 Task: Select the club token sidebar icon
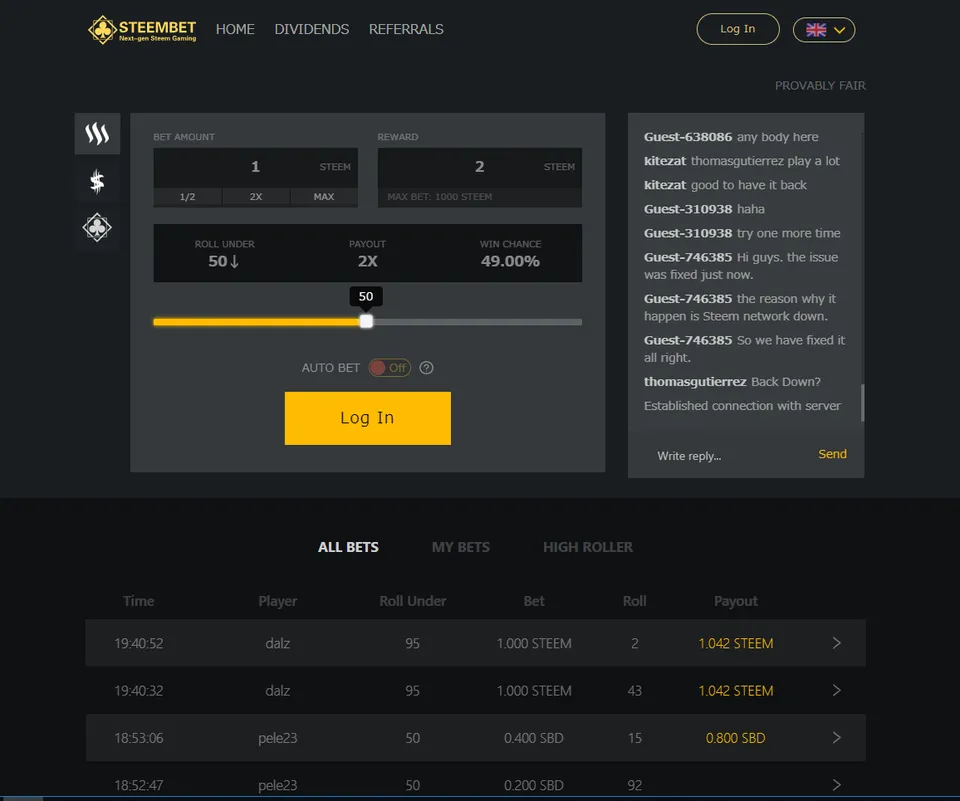(x=97, y=228)
